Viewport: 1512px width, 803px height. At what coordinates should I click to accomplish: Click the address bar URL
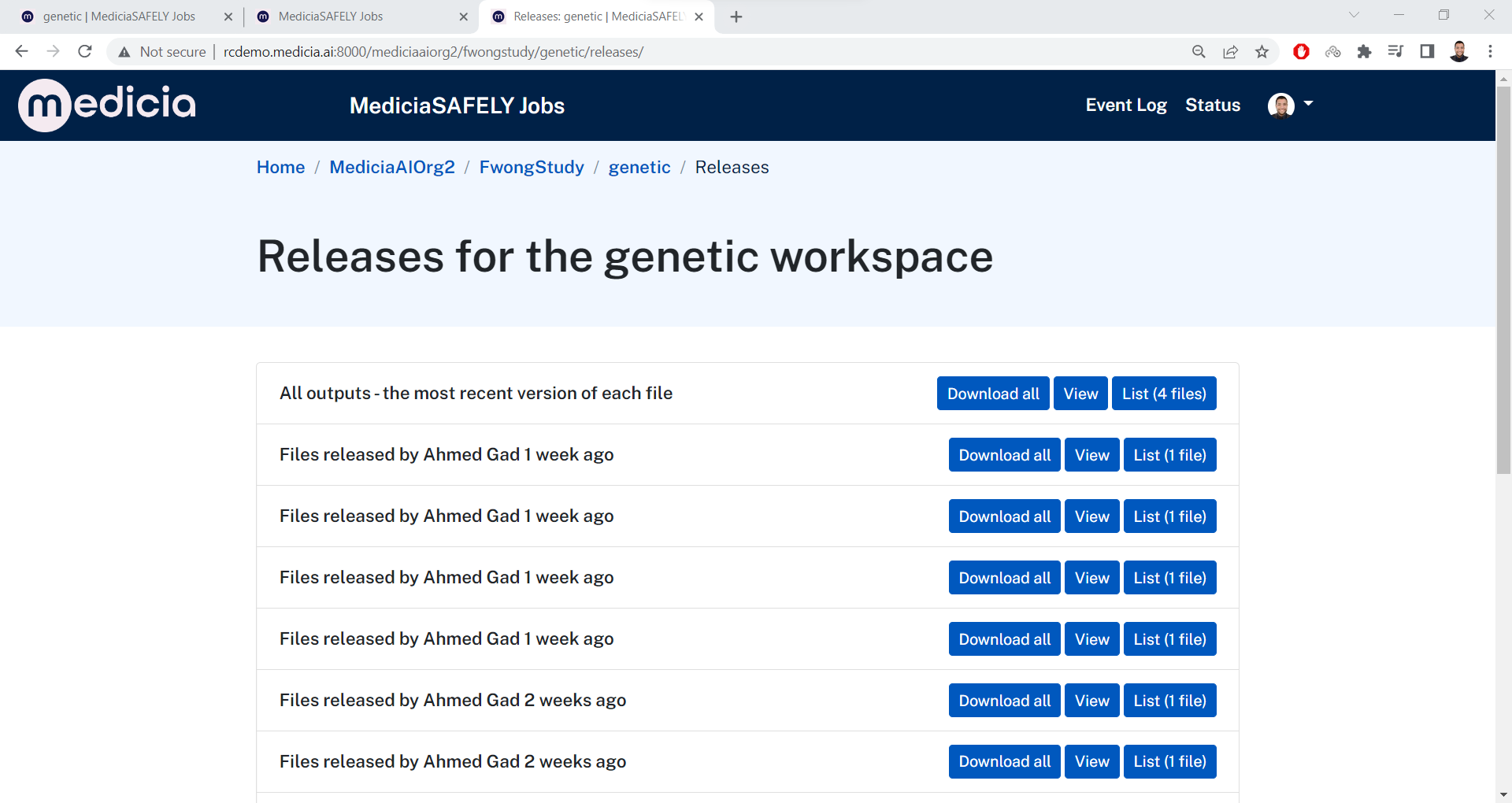[x=433, y=52]
